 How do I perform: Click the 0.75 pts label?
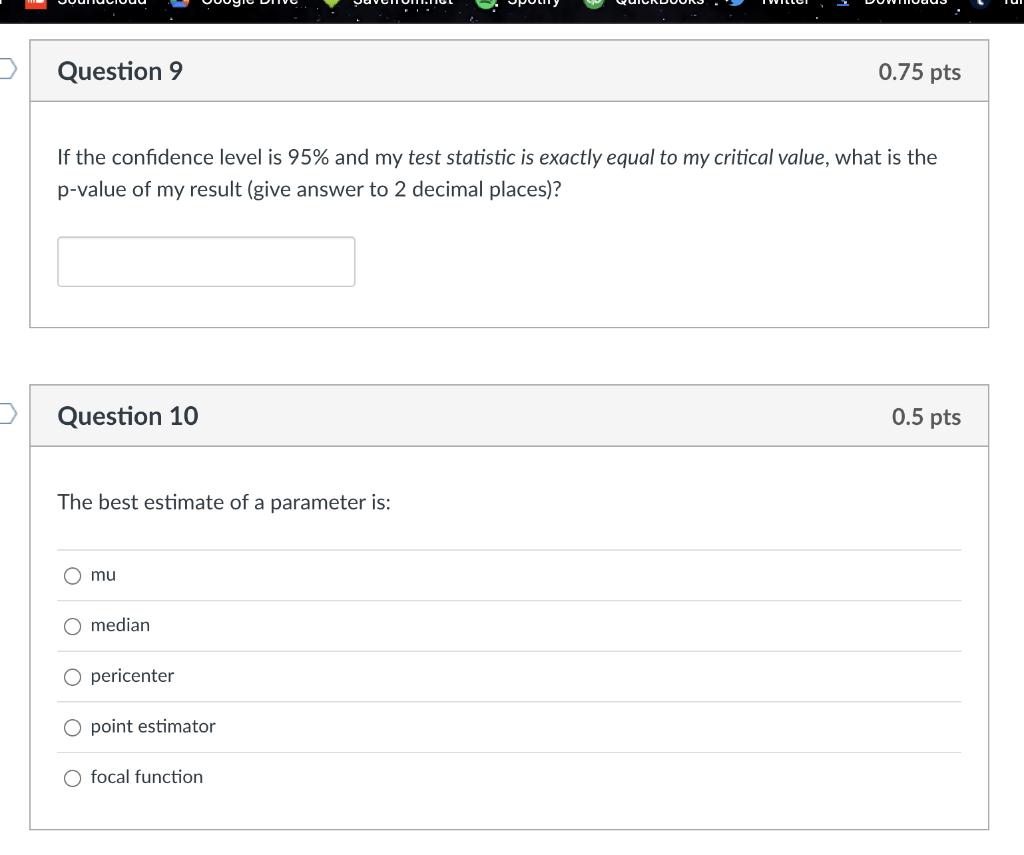919,72
